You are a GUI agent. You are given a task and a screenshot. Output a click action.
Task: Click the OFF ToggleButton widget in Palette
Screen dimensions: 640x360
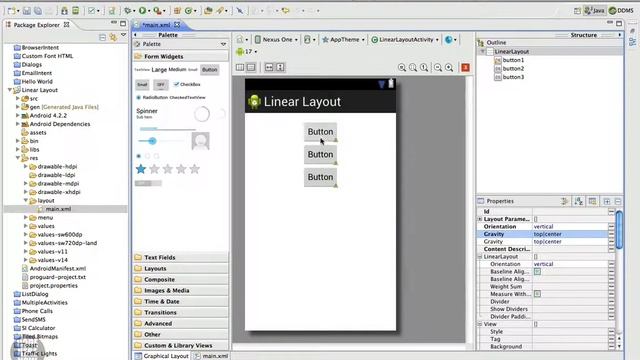click(161, 85)
